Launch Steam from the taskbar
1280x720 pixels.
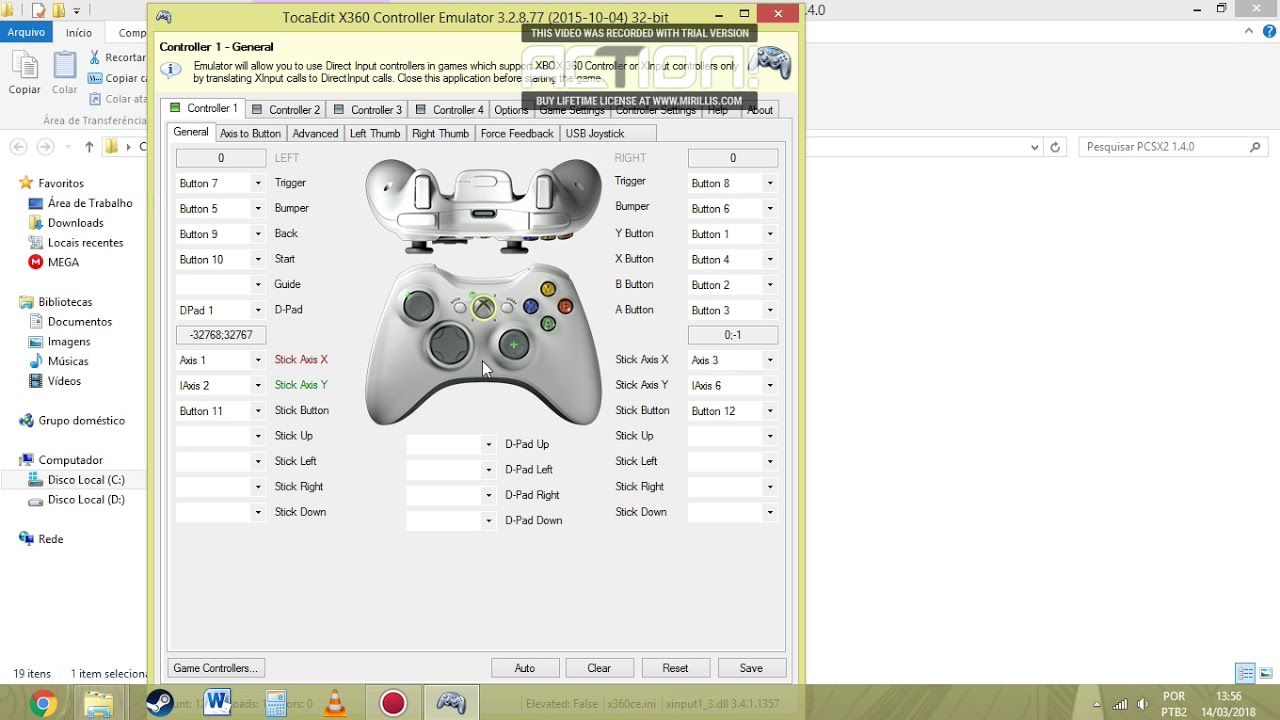click(x=160, y=703)
